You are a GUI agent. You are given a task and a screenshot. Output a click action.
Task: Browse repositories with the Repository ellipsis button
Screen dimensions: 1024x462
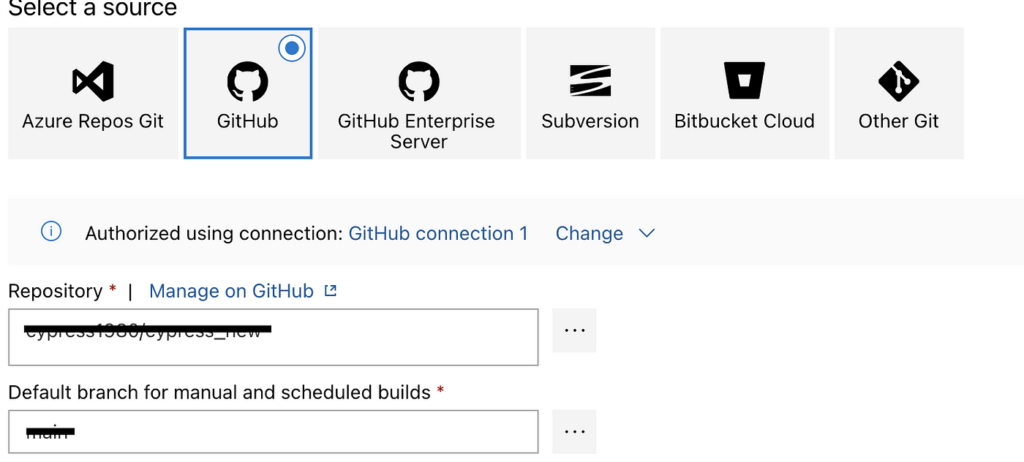click(x=574, y=330)
